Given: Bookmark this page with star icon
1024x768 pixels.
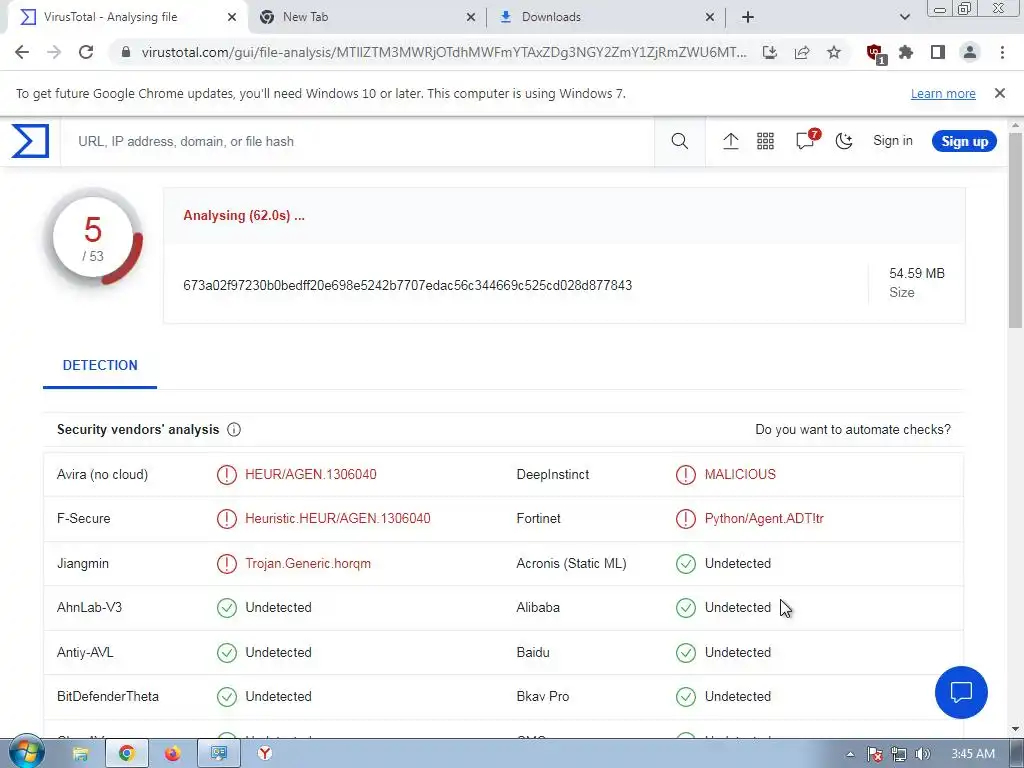Looking at the screenshot, I should [834, 52].
